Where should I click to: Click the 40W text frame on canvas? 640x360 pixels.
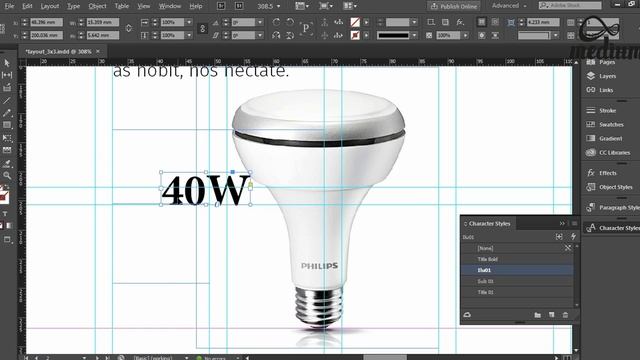point(205,189)
